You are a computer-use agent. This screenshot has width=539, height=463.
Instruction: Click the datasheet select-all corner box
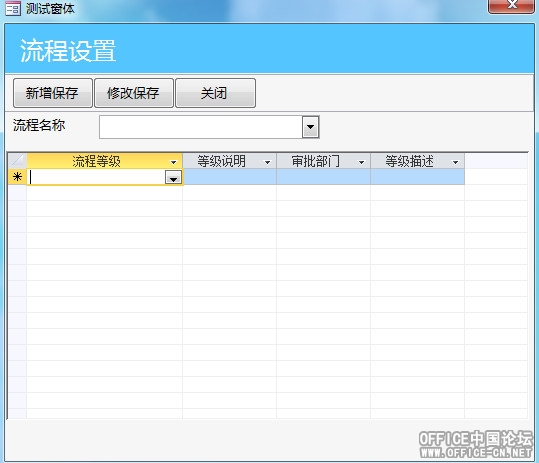(17, 161)
